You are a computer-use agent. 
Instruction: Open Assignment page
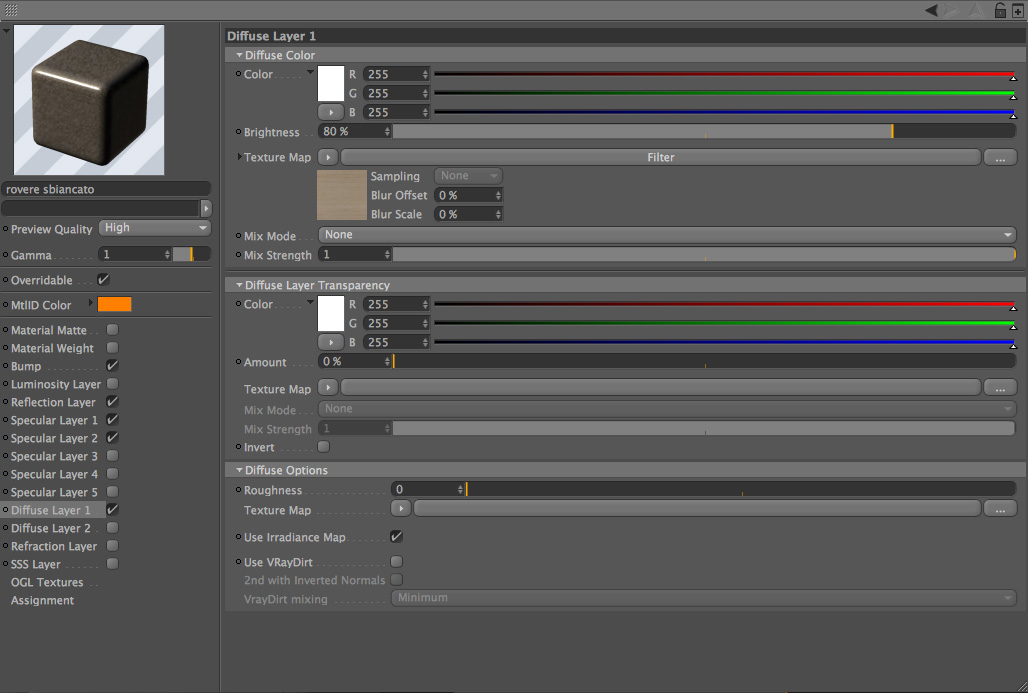pyautogui.click(x=42, y=601)
